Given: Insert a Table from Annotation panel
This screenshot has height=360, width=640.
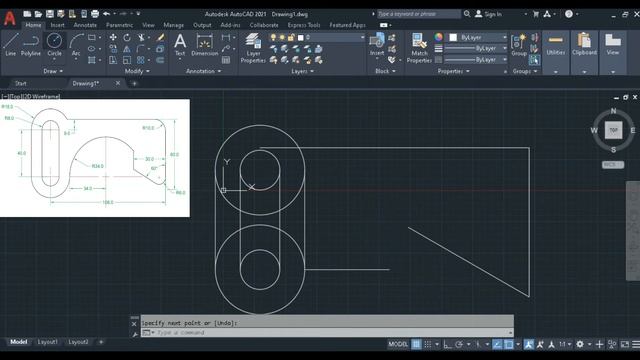Looking at the screenshot, I should tap(226, 60).
